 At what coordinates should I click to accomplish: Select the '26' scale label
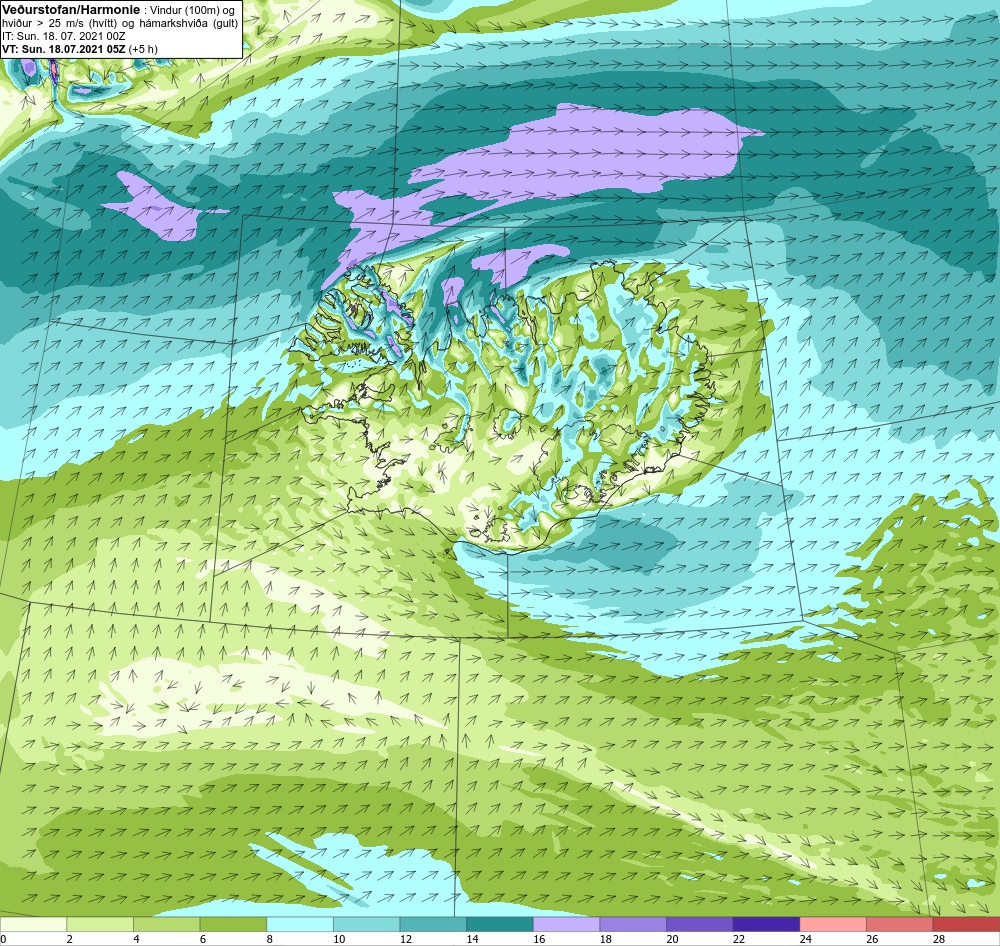tap(872, 939)
